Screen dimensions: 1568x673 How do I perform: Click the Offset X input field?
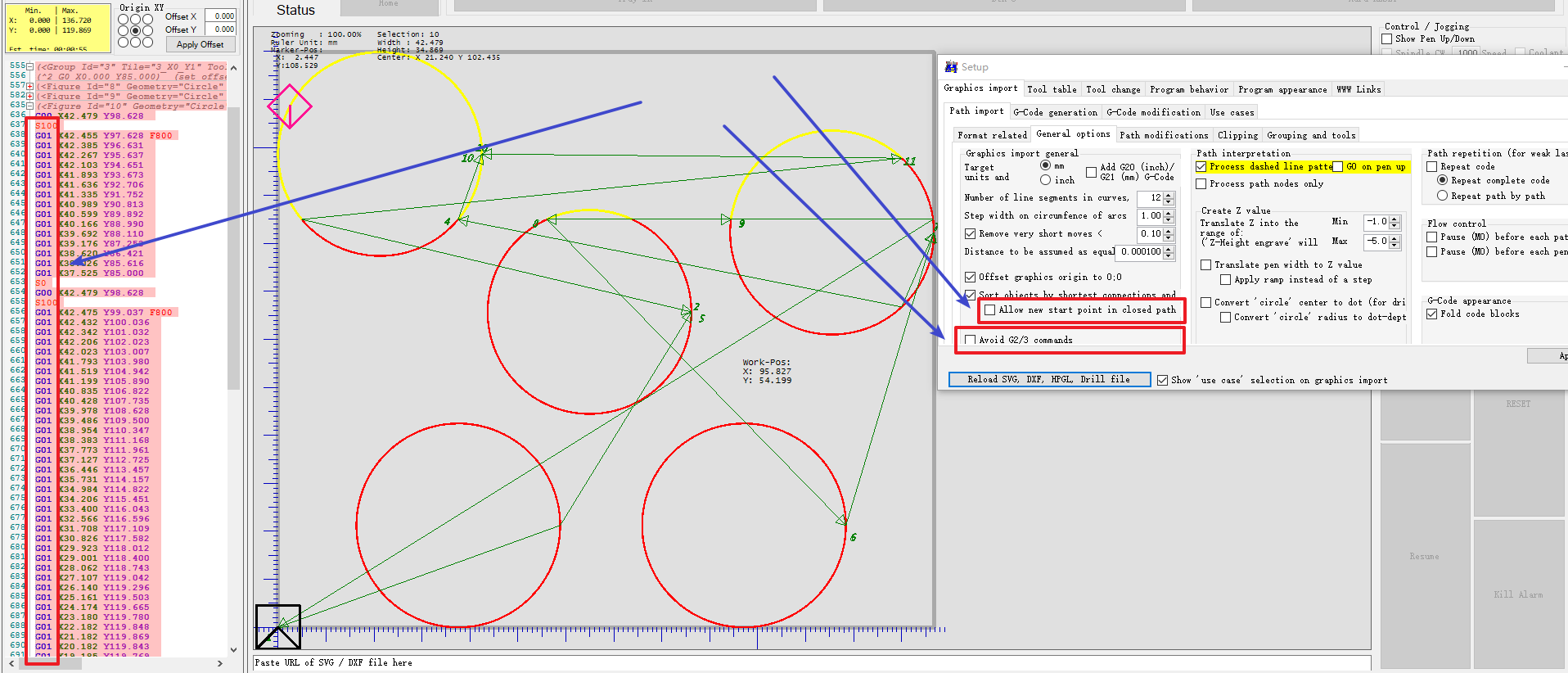click(220, 16)
